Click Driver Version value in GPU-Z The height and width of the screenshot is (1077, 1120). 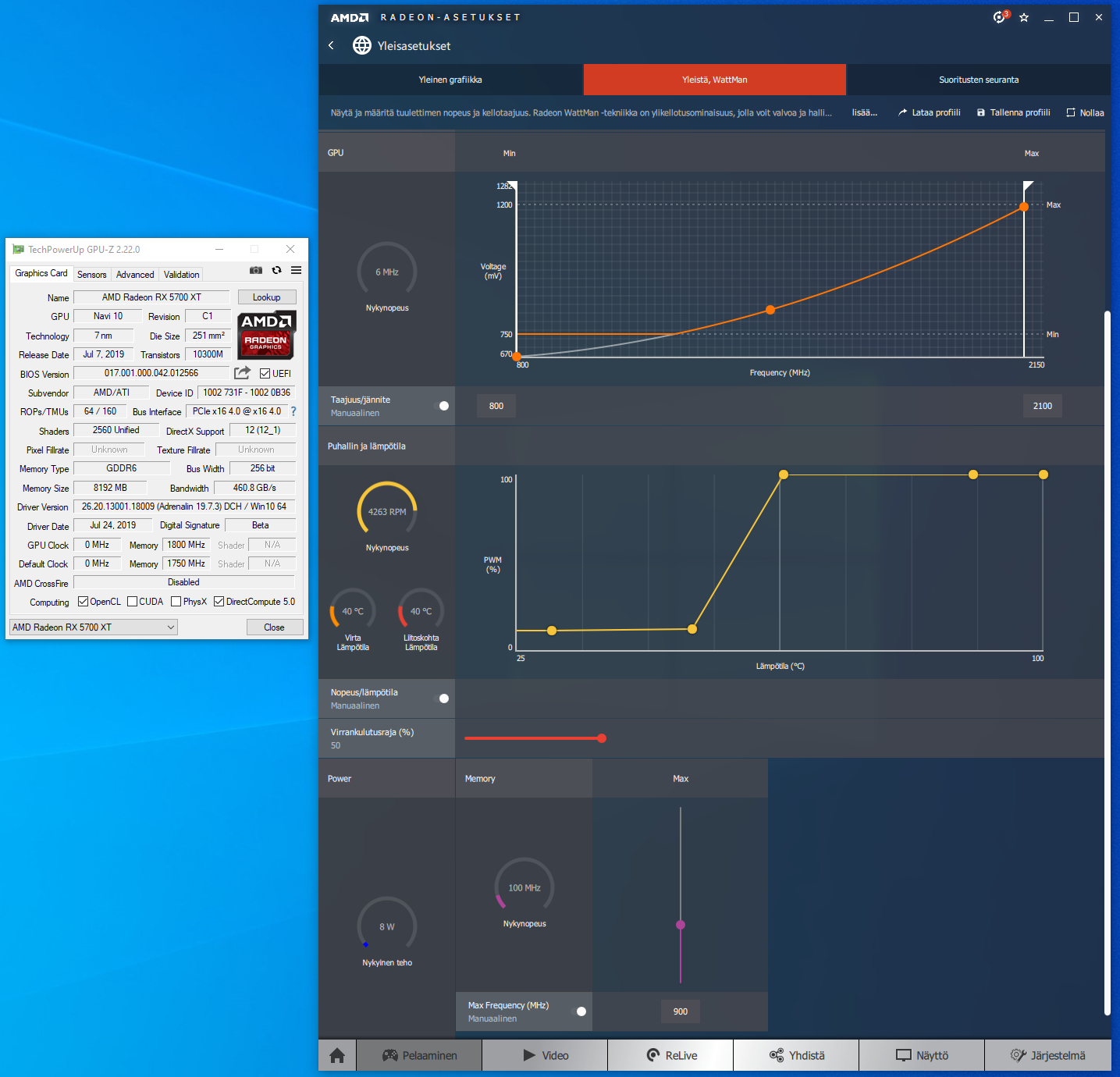pyautogui.click(x=184, y=507)
